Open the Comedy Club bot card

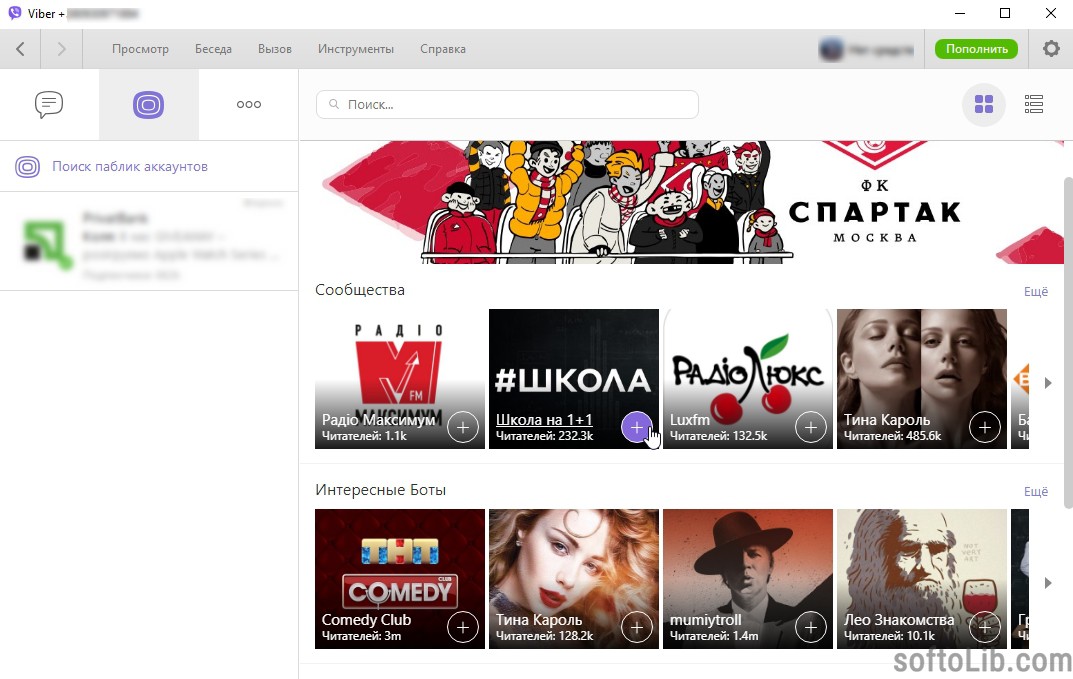(x=400, y=578)
